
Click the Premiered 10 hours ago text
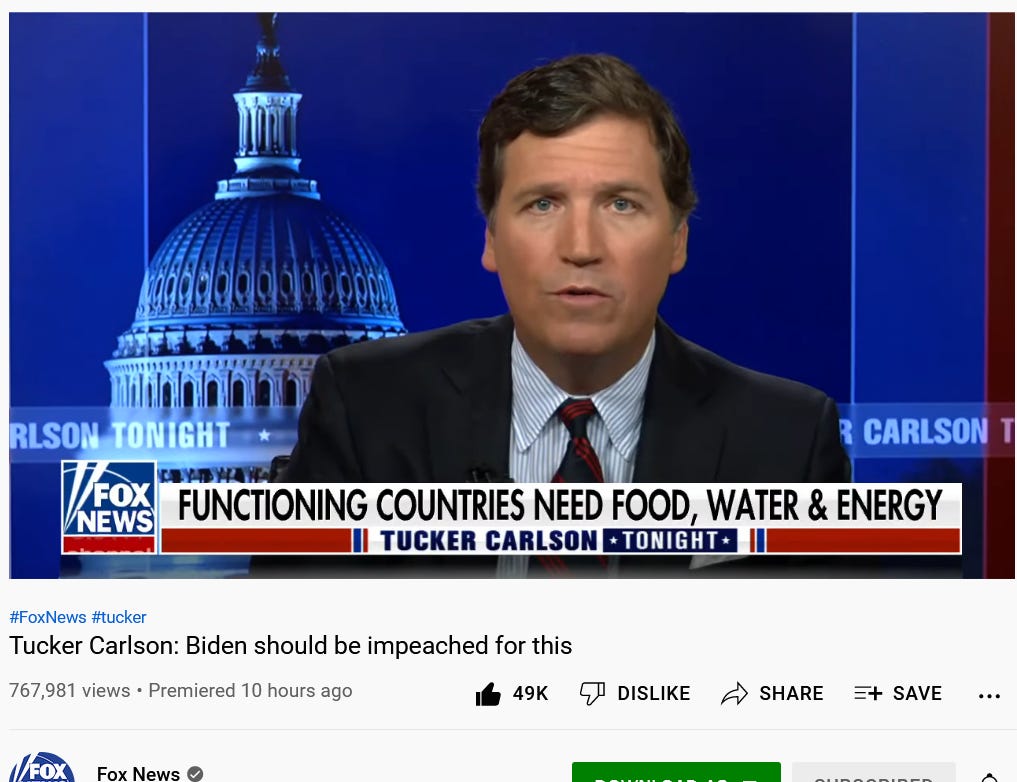click(x=250, y=691)
